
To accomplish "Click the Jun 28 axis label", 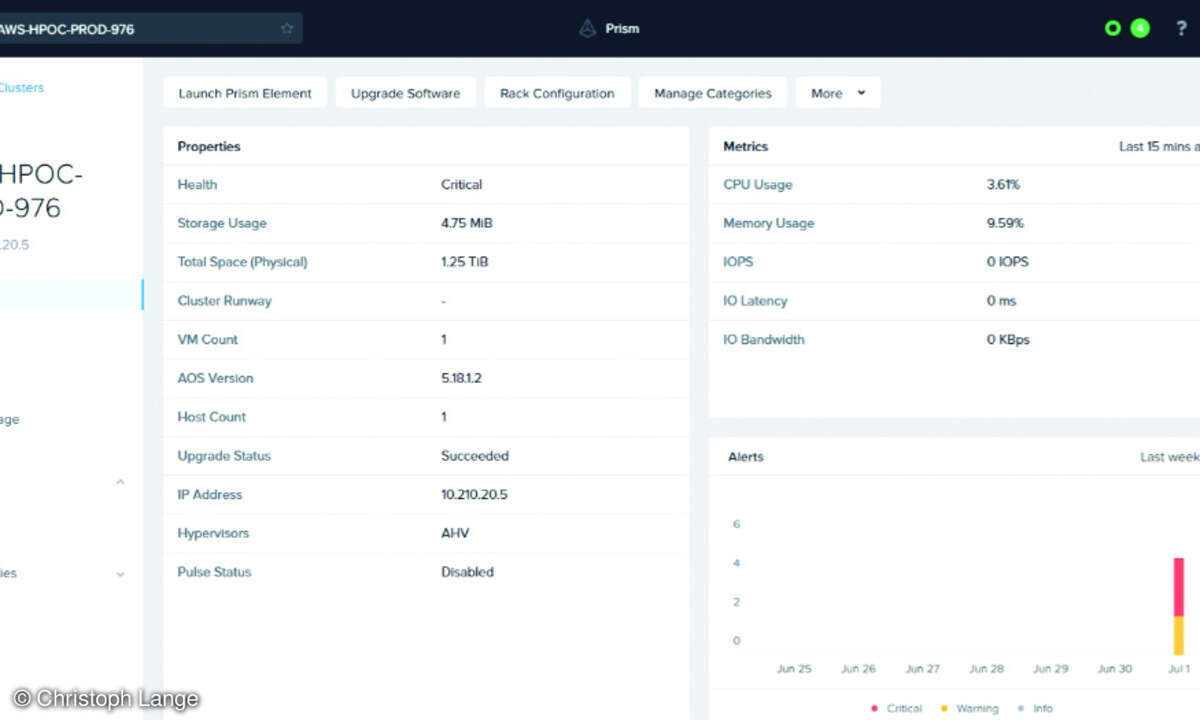I will 986,669.
